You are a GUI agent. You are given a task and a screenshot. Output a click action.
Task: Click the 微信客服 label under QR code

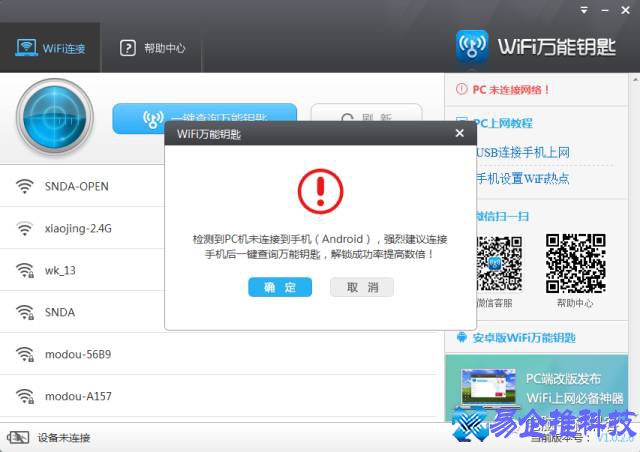[x=494, y=303]
